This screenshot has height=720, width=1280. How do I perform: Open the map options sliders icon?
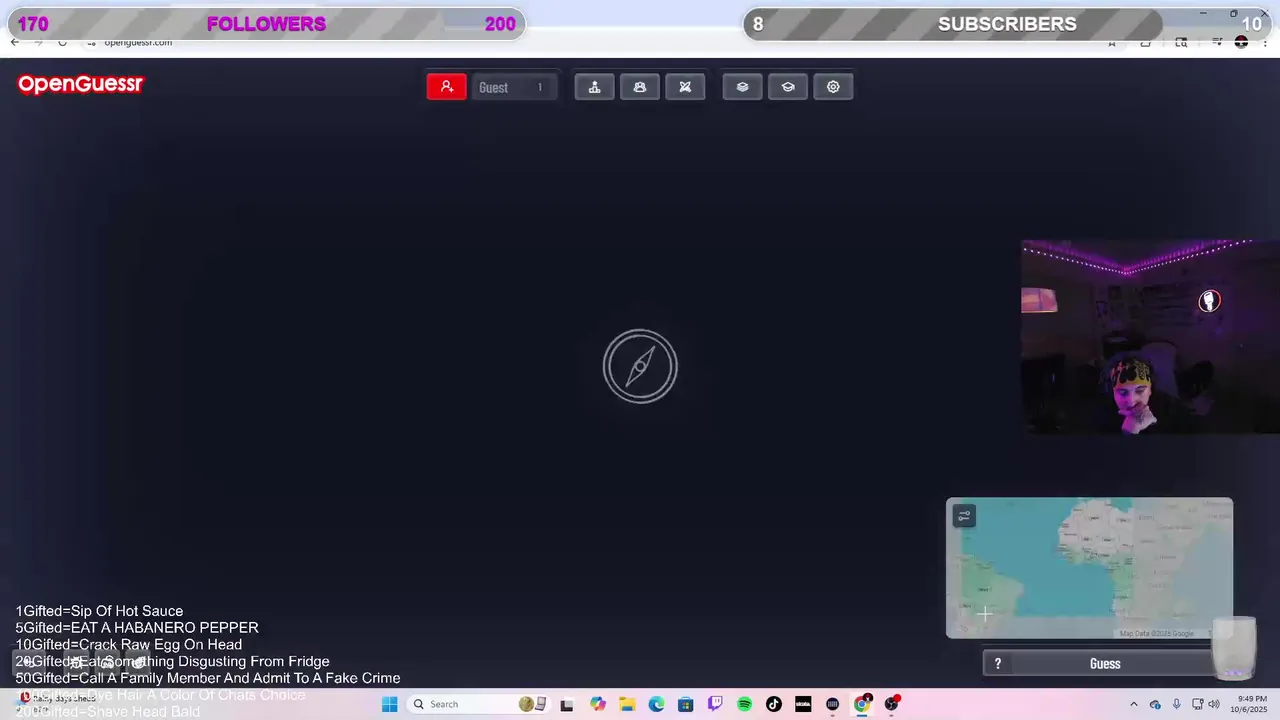pyautogui.click(x=964, y=516)
